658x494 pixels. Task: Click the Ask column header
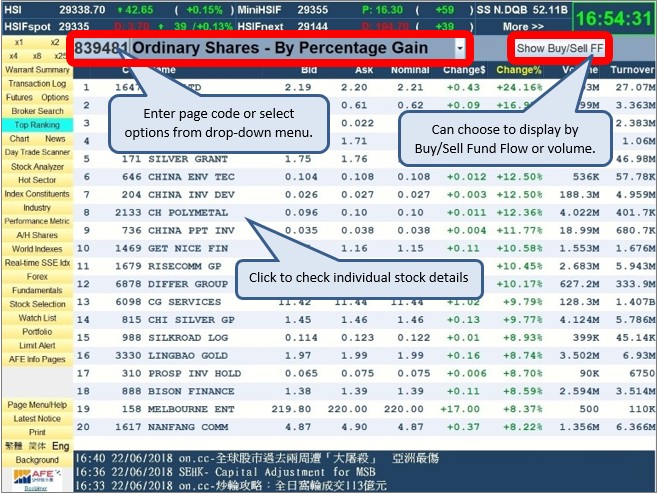364,70
